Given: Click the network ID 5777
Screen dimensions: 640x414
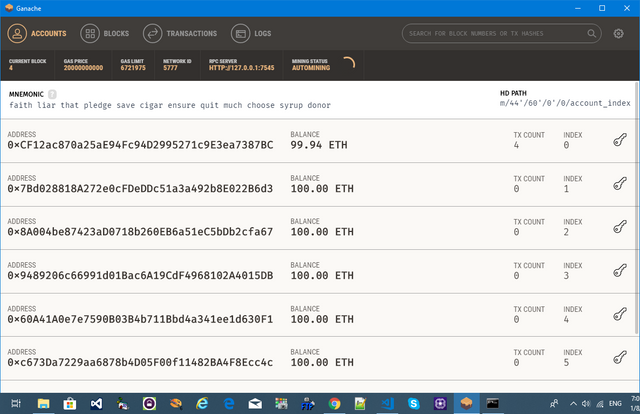Looking at the screenshot, I should click(x=171, y=68).
